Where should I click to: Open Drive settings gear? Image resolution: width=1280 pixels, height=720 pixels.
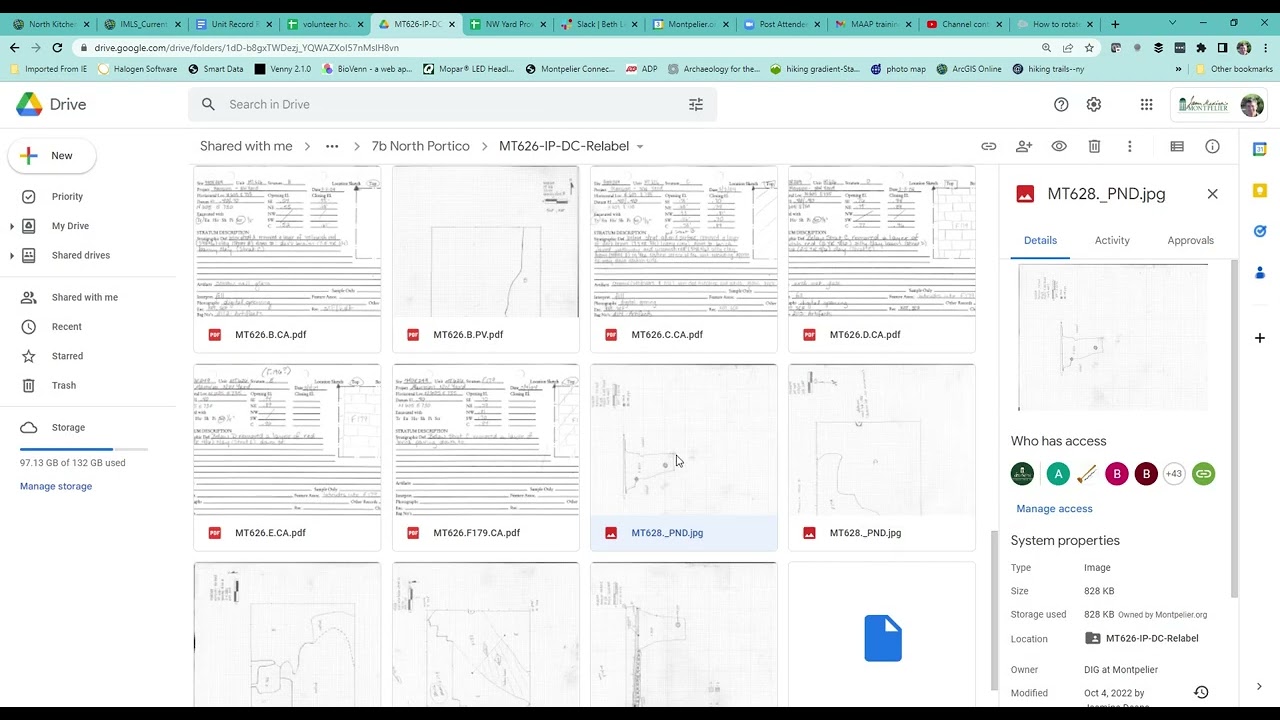tap(1094, 104)
